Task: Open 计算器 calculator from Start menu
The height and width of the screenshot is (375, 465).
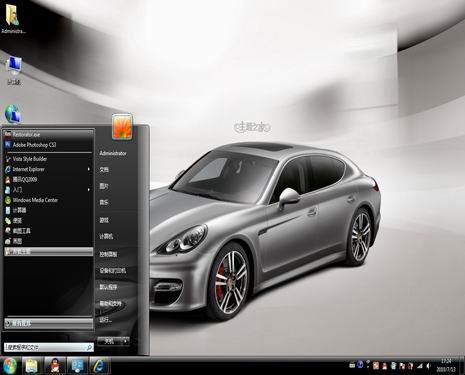Action: pos(48,210)
